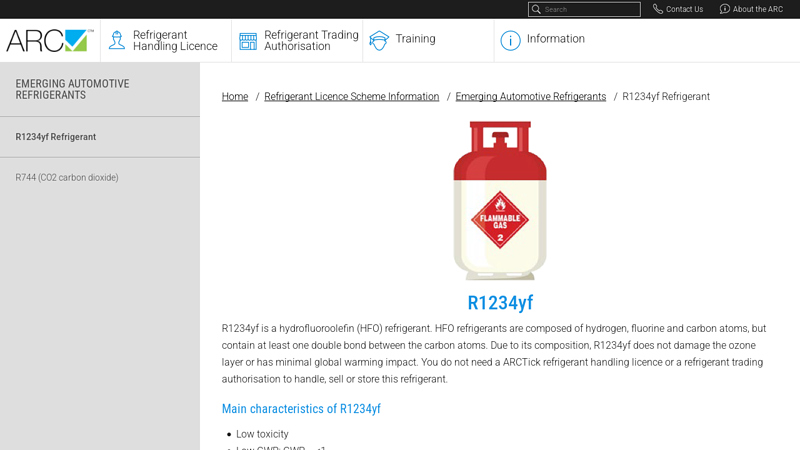800x450 pixels.
Task: Open Emerging Automotive Refrigerants breadcrumb
Action: pos(530,97)
